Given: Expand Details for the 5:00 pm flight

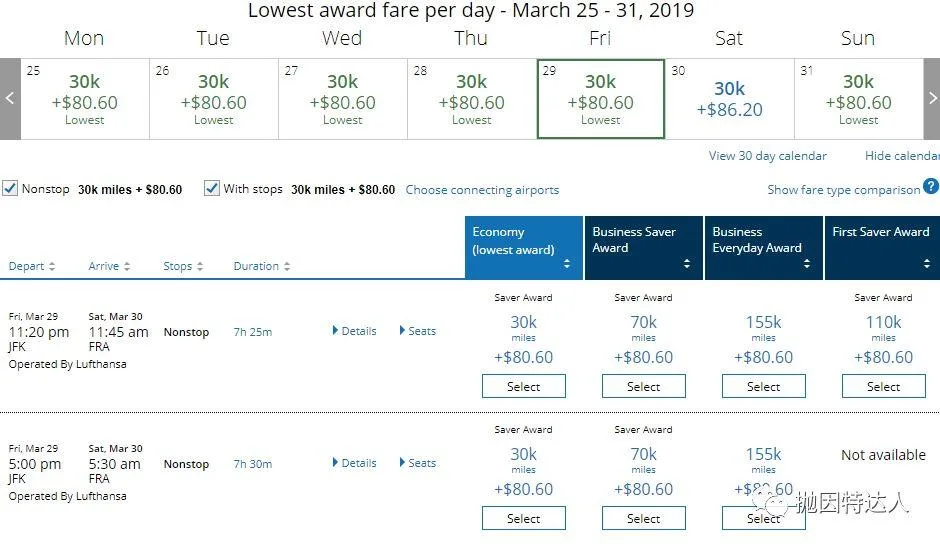Looking at the screenshot, I should pyautogui.click(x=355, y=463).
